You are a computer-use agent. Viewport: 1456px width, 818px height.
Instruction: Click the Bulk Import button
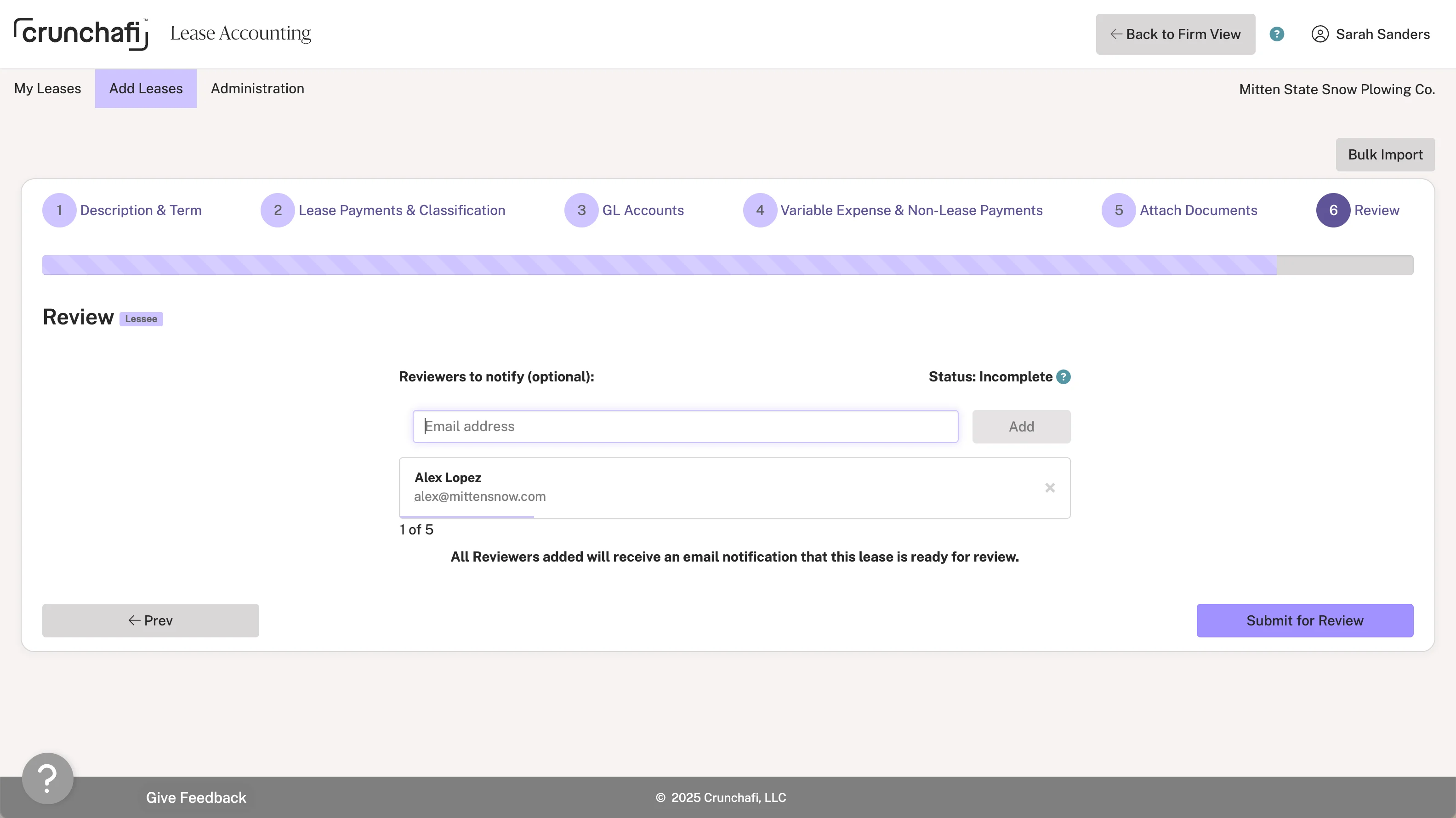(x=1385, y=155)
